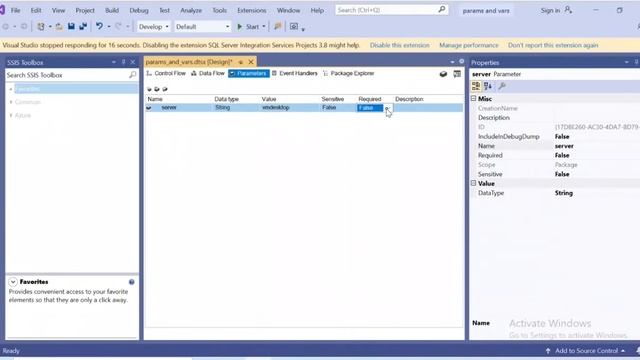Screen dimensions: 640x360
Task: Click the String data type cell
Action: (x=236, y=108)
